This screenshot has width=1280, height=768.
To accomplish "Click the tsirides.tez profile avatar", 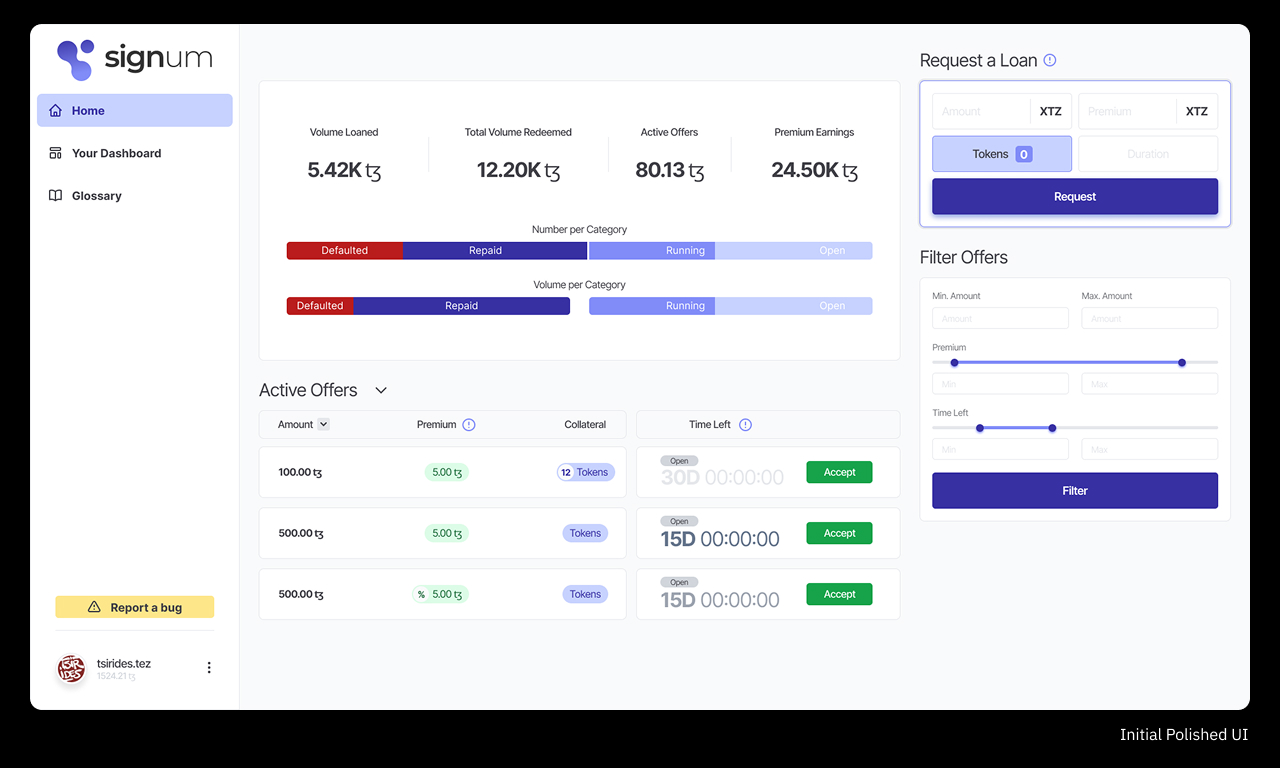I will pyautogui.click(x=72, y=669).
